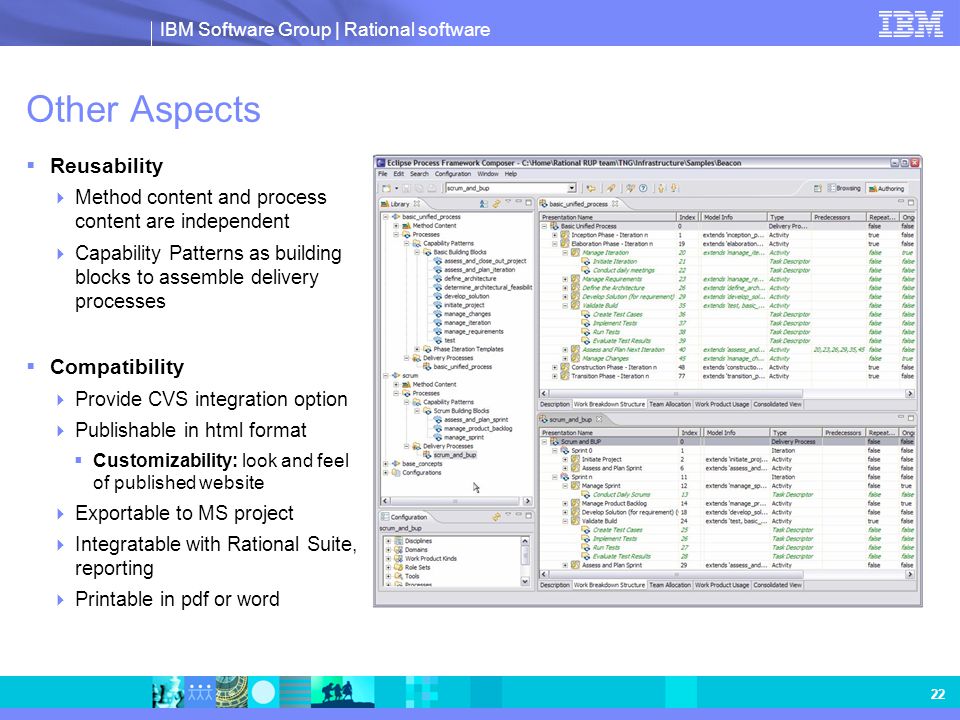Collapse the Sprint n row
The width and height of the screenshot is (960, 720).
point(555,477)
